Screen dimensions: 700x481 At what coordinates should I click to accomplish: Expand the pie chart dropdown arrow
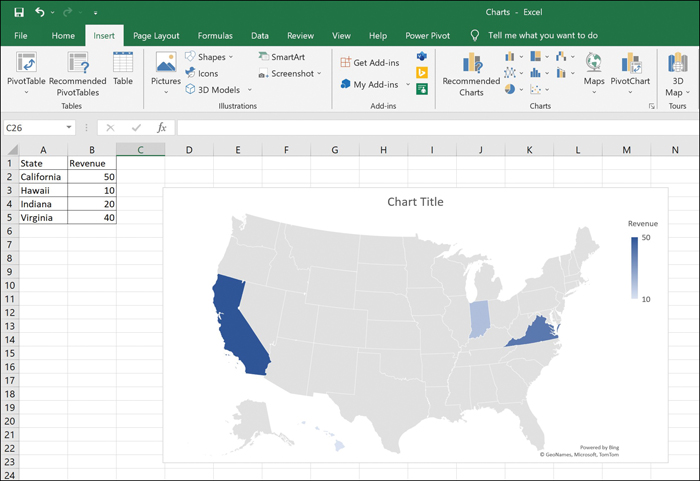click(x=521, y=89)
